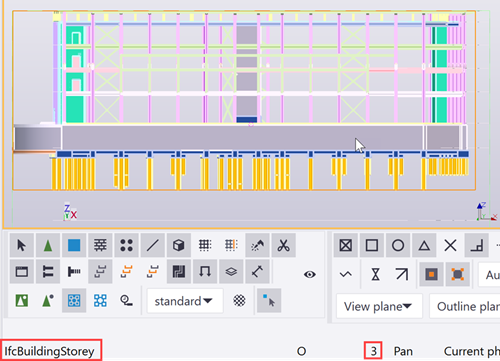The image size is (500, 361).
Task: Select the diagonal line tool icon
Action: tap(153, 245)
